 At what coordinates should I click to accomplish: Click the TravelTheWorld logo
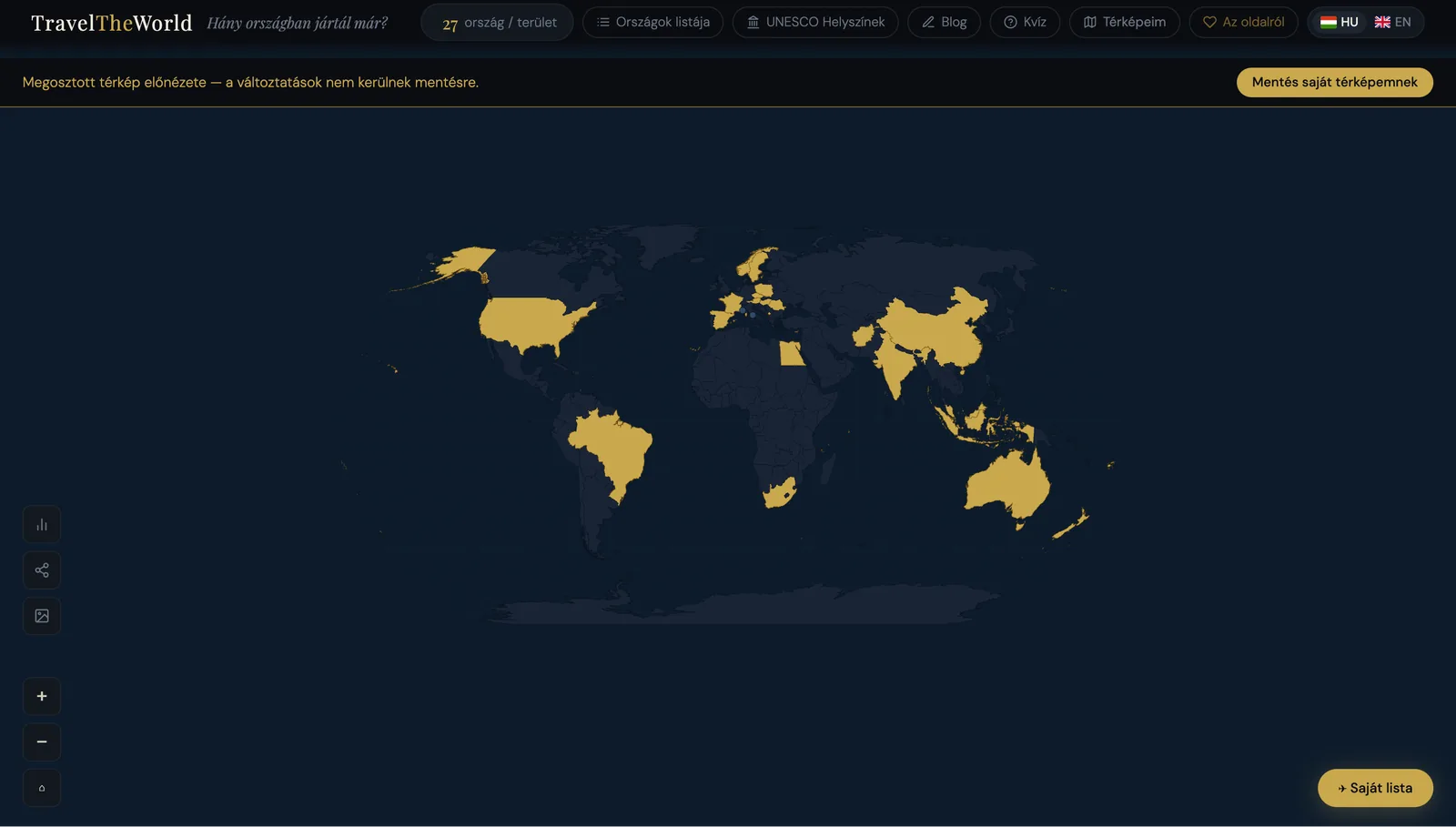(112, 23)
